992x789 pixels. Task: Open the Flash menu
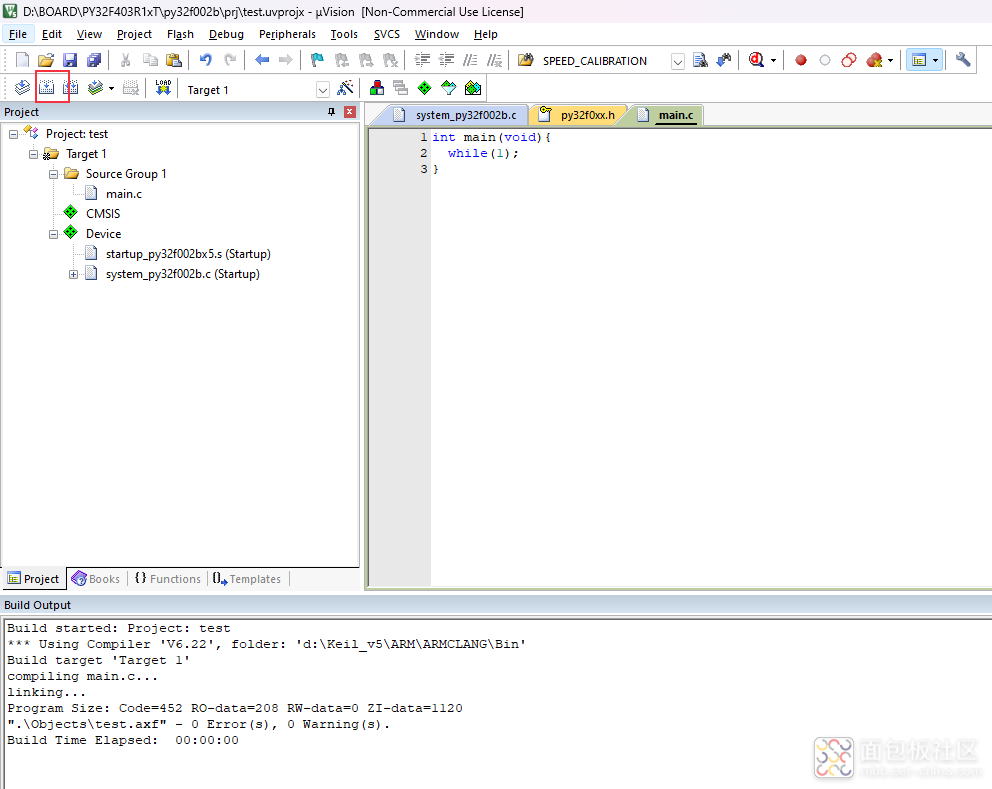coord(180,34)
